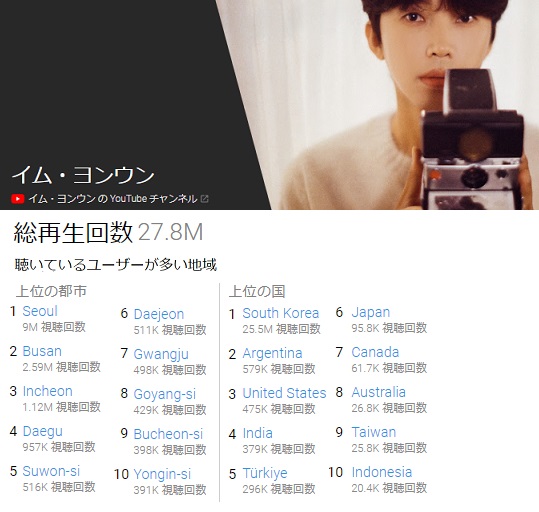The height and width of the screenshot is (512, 539).
Task: Click the external link icon beside channel text
Action: [204, 199]
